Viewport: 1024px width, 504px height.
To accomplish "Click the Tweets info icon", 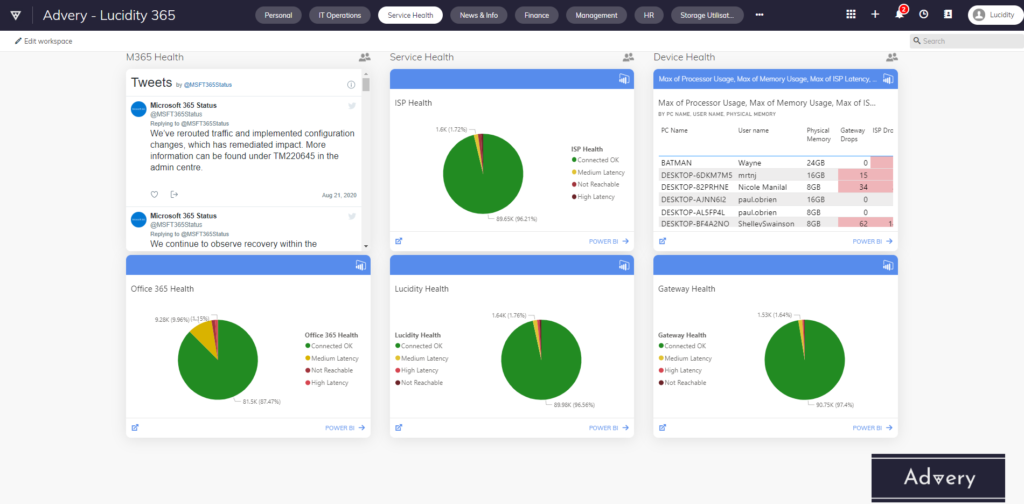I will coord(351,85).
